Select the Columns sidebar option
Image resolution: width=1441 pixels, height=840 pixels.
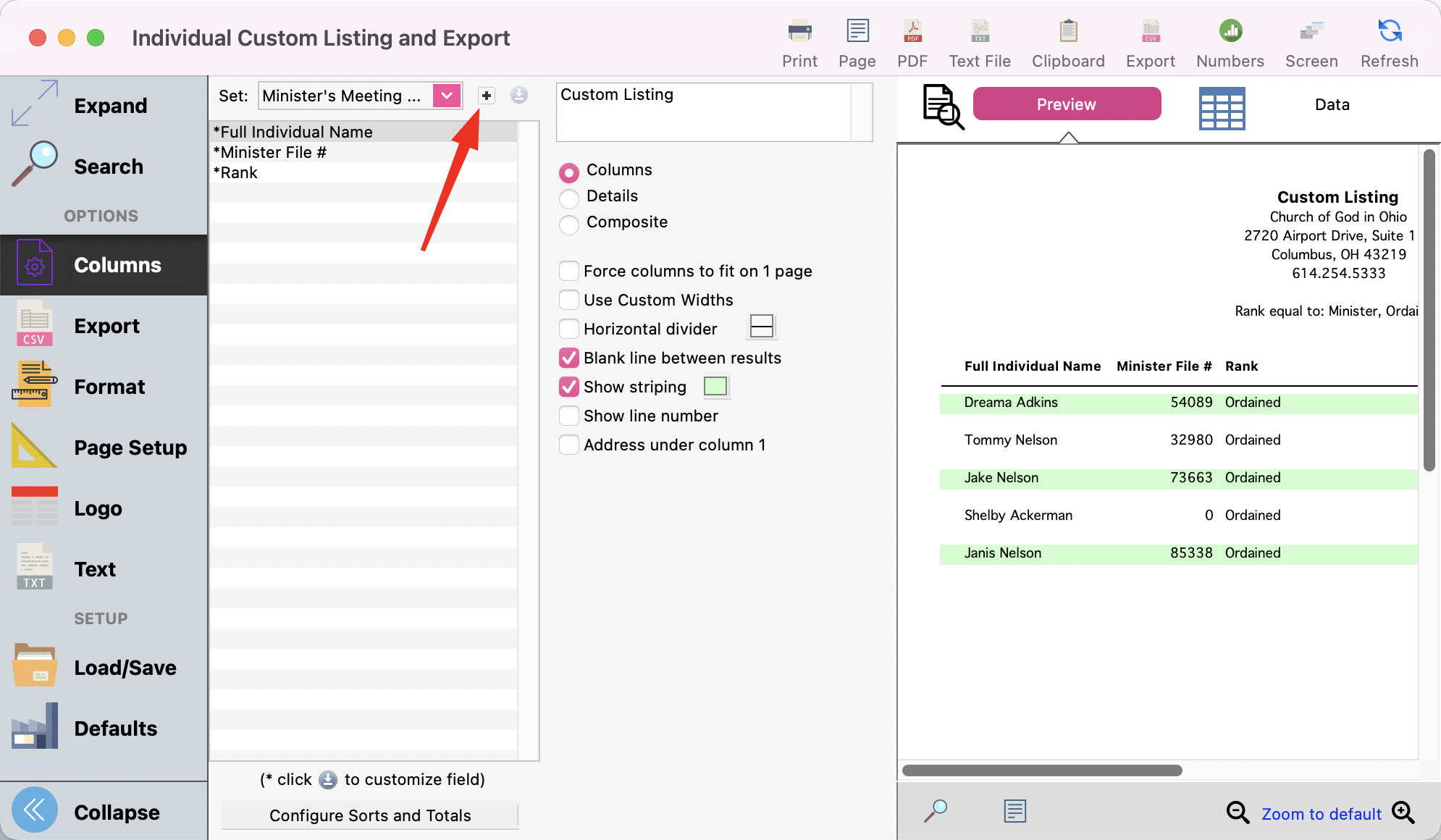pos(104,265)
